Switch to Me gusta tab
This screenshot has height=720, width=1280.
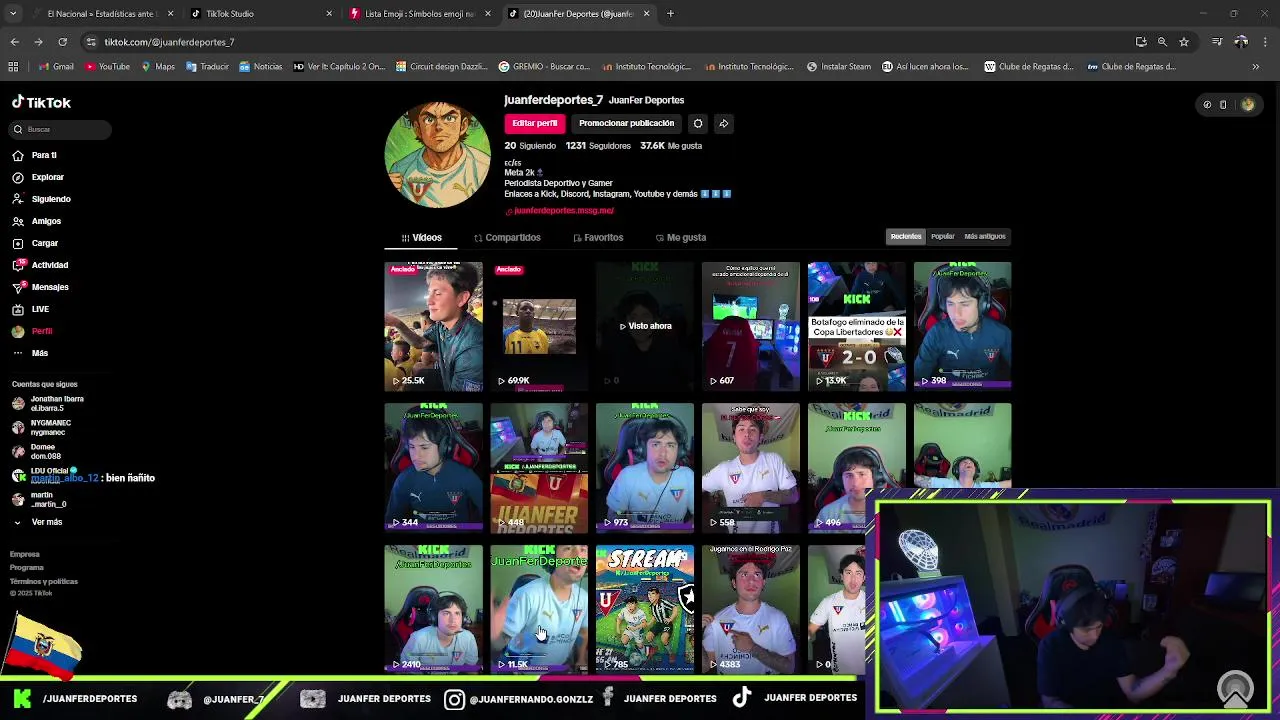point(680,238)
